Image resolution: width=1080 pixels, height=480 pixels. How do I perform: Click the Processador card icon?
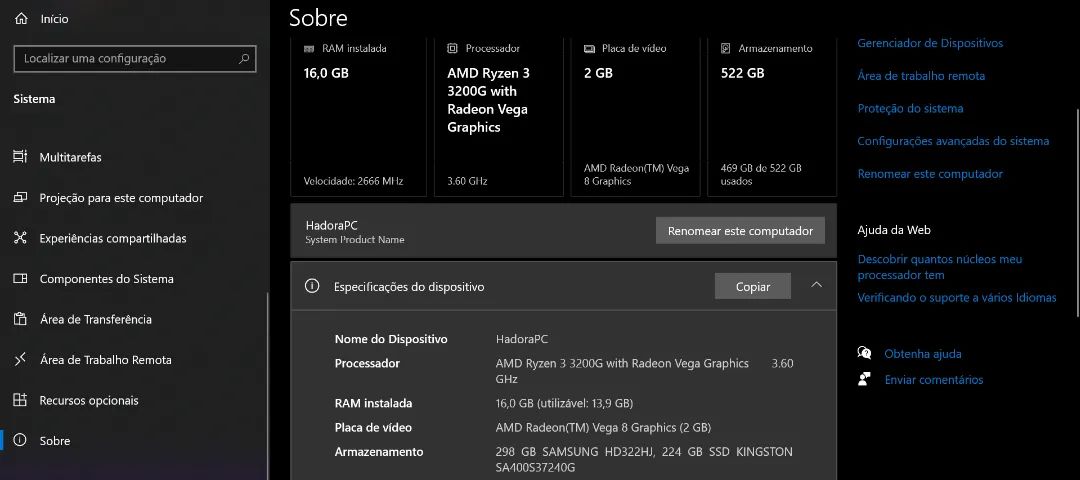452,48
